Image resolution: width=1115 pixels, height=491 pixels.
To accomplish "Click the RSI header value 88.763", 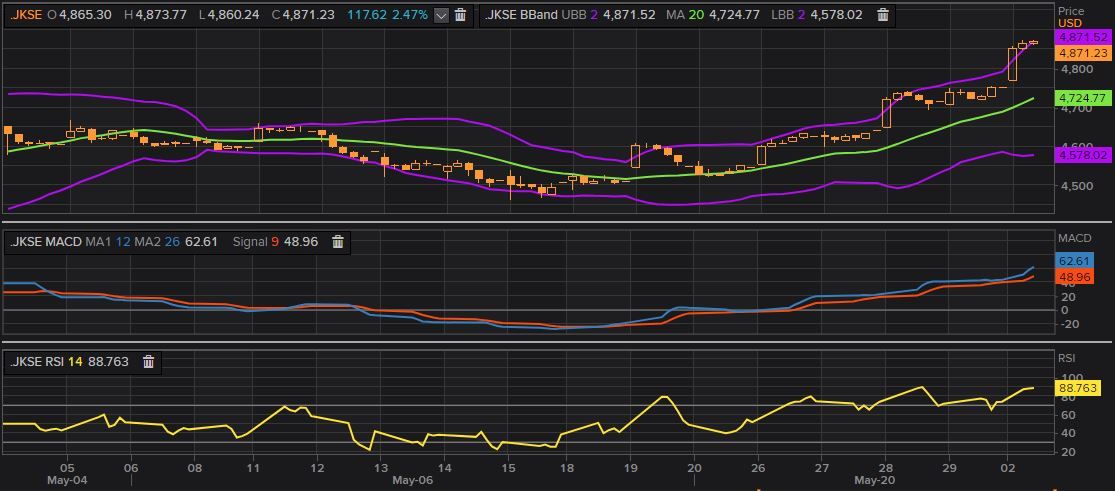I will (107, 361).
